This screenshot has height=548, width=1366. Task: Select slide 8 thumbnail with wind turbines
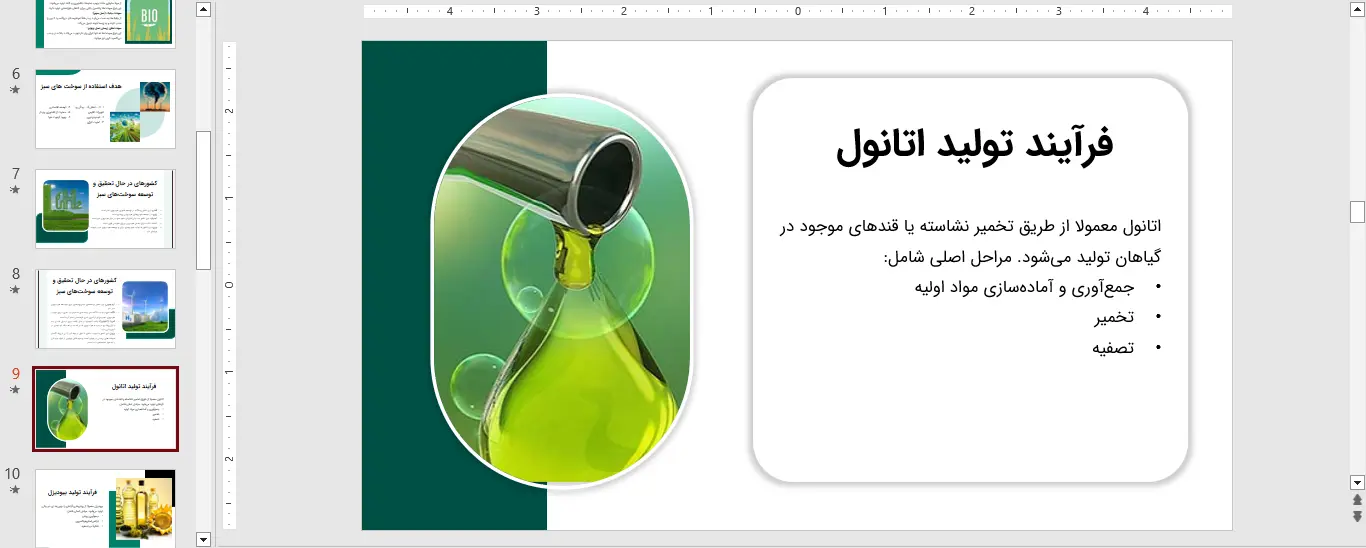(x=105, y=309)
